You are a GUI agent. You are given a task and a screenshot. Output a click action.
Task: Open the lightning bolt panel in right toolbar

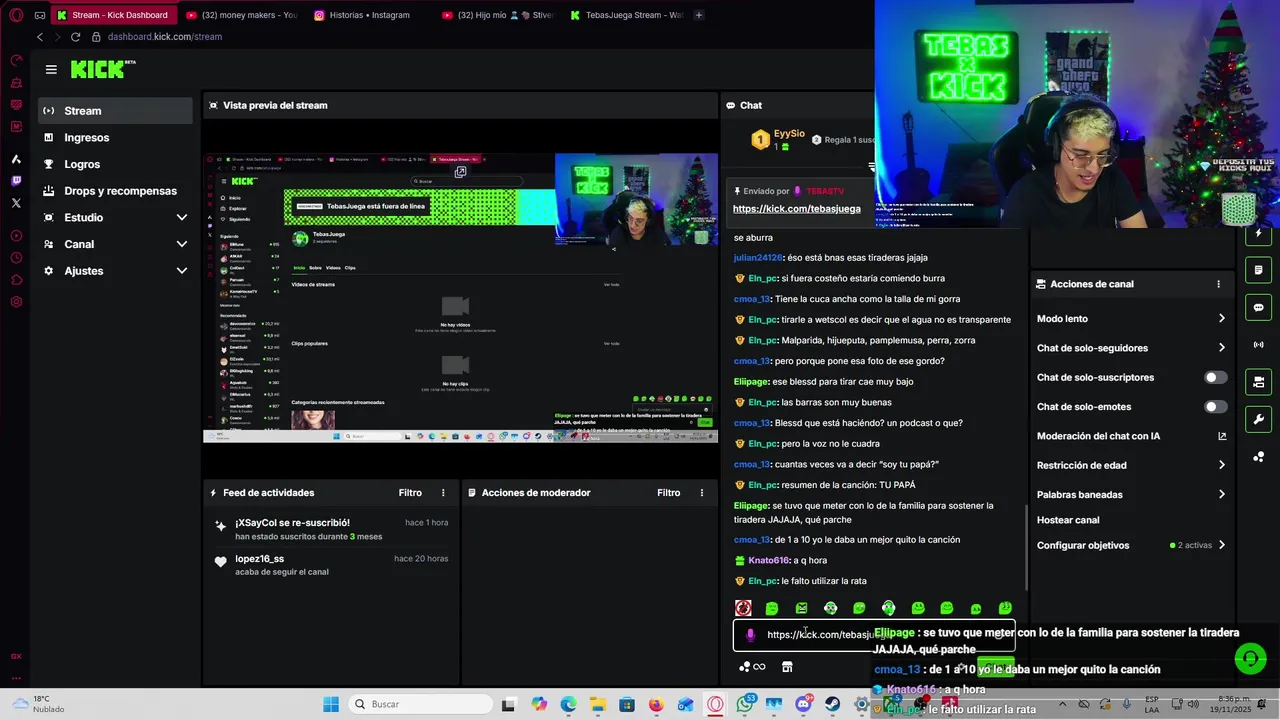[x=1258, y=233]
